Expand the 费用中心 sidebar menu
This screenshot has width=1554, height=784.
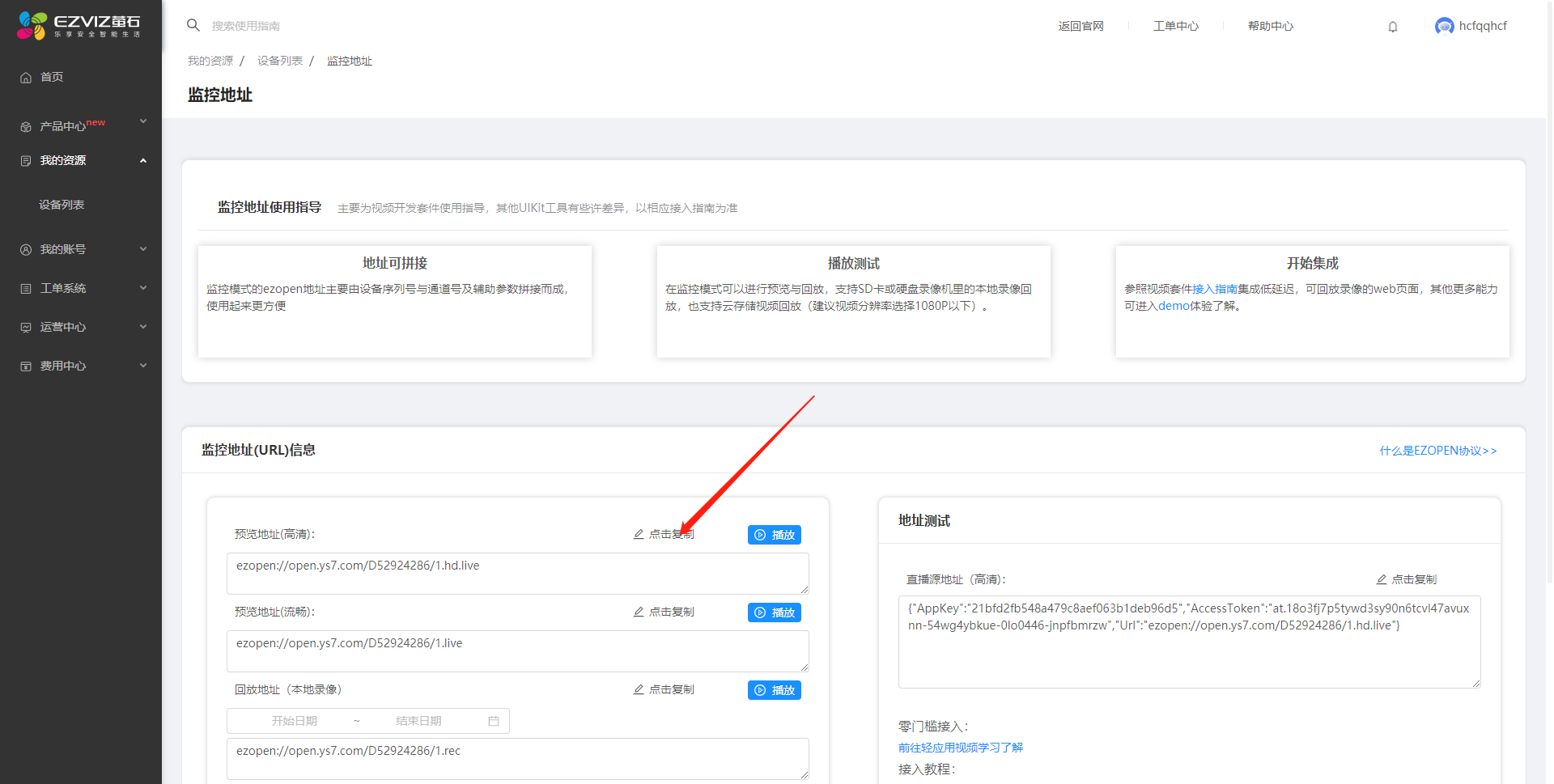[x=81, y=366]
